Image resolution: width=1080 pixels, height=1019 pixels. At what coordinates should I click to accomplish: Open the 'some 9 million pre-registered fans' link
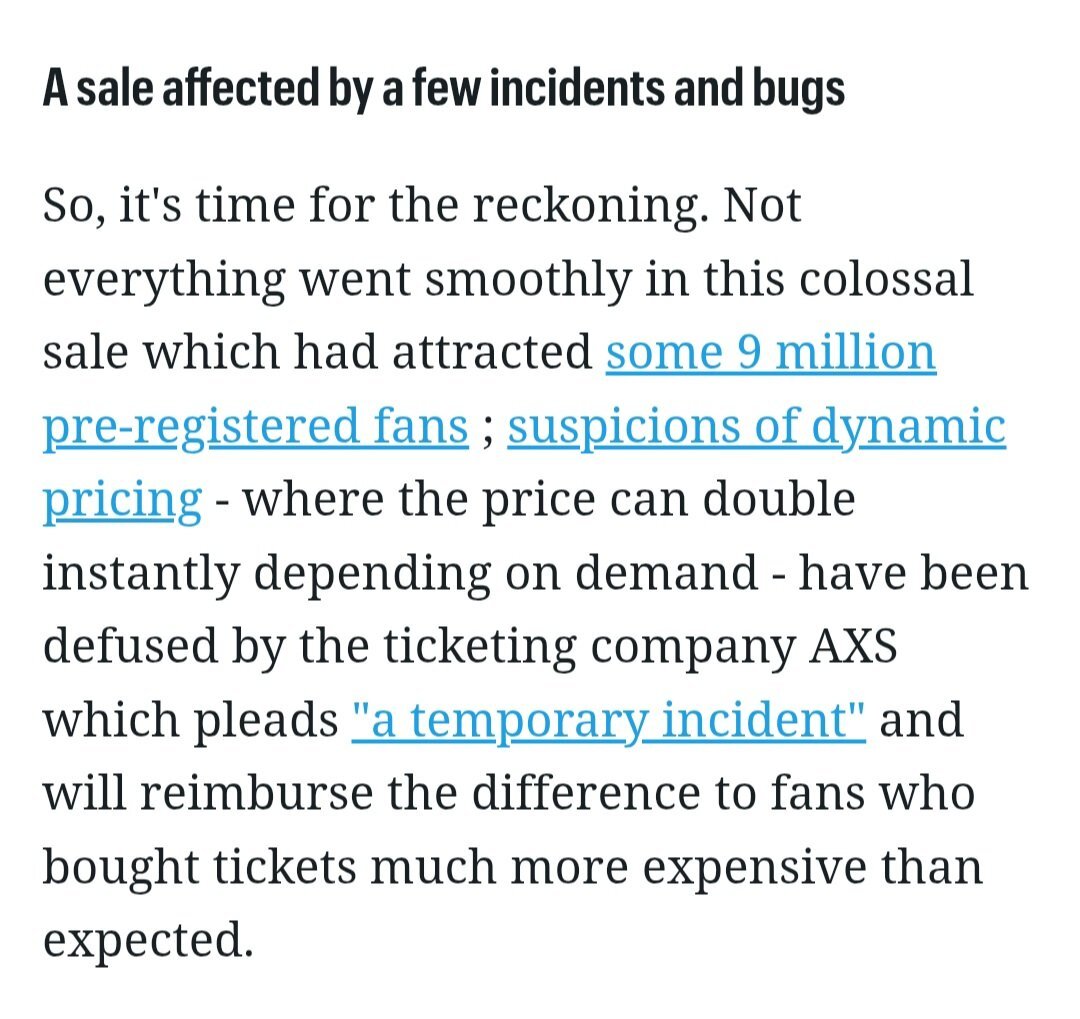point(770,352)
